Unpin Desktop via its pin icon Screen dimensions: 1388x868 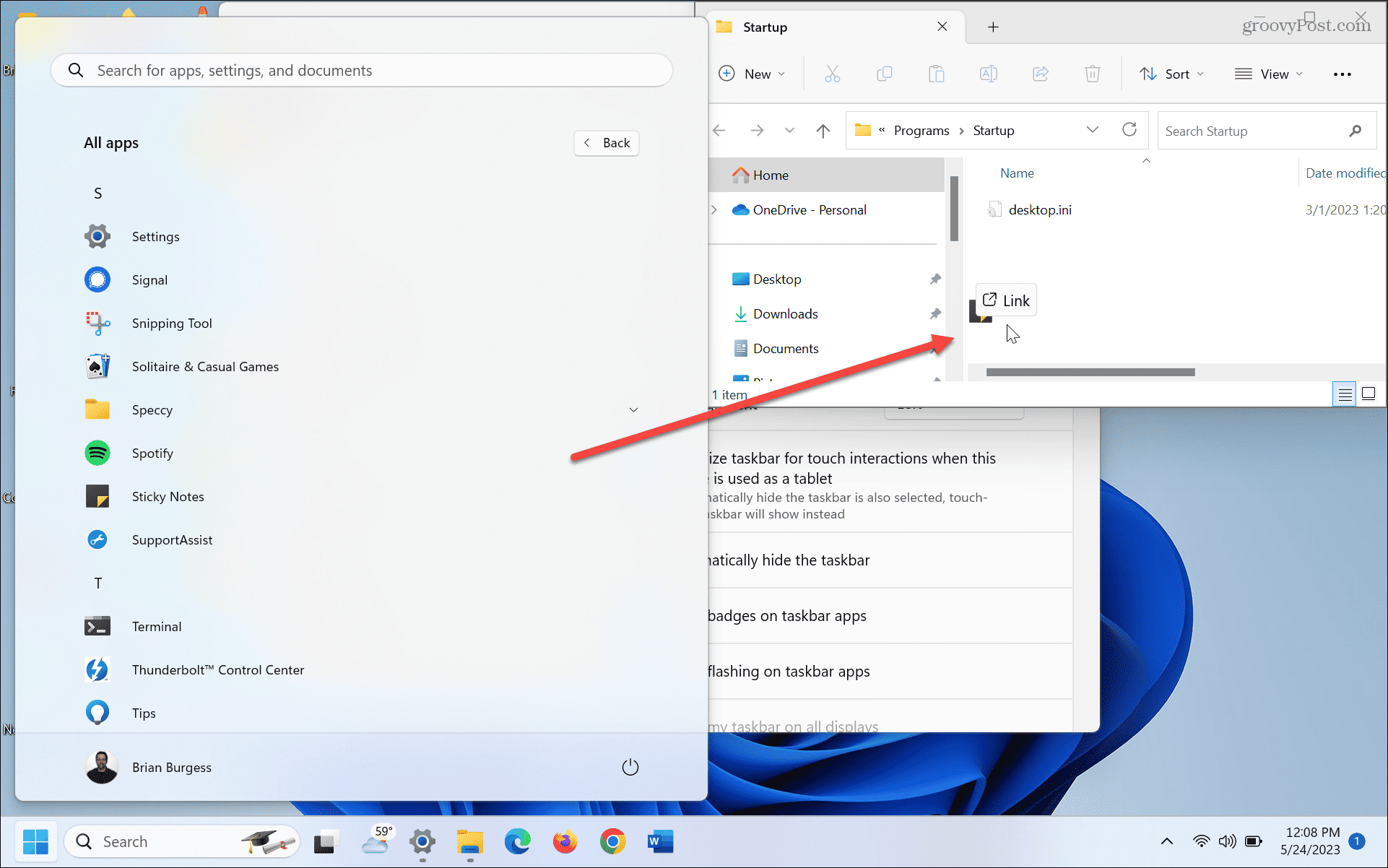[935, 279]
